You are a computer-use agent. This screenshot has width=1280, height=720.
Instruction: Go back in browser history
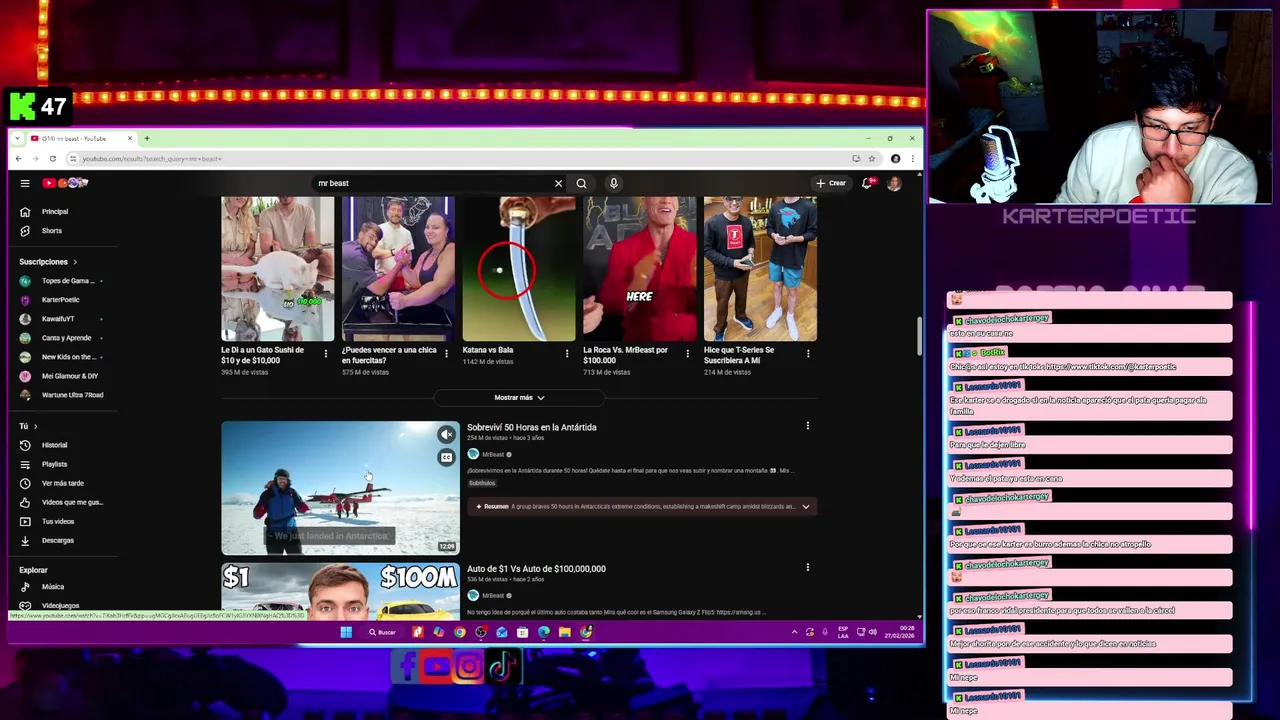[x=18, y=158]
